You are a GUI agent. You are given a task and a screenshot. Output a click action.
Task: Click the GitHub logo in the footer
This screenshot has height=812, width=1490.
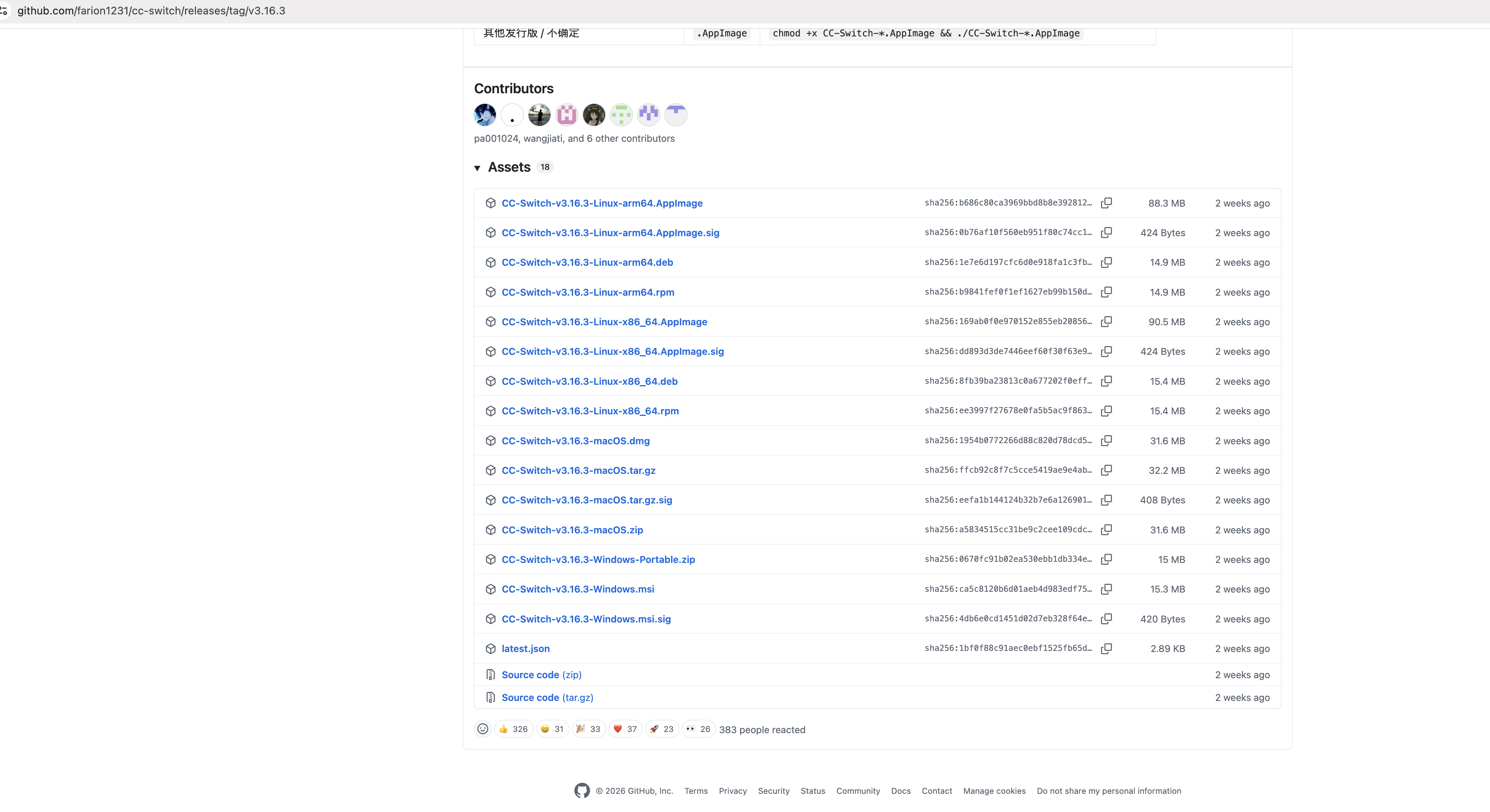coord(582,791)
